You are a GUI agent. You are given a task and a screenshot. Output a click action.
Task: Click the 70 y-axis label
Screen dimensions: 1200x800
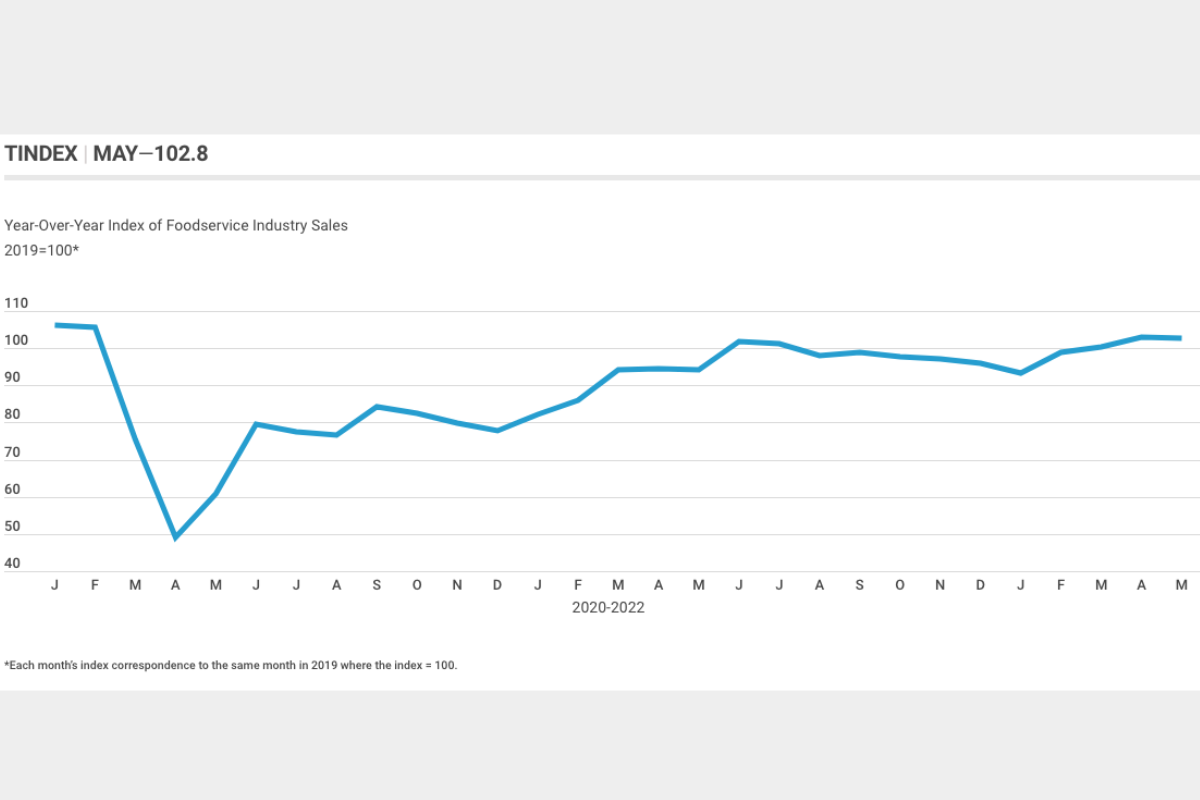[x=12, y=453]
